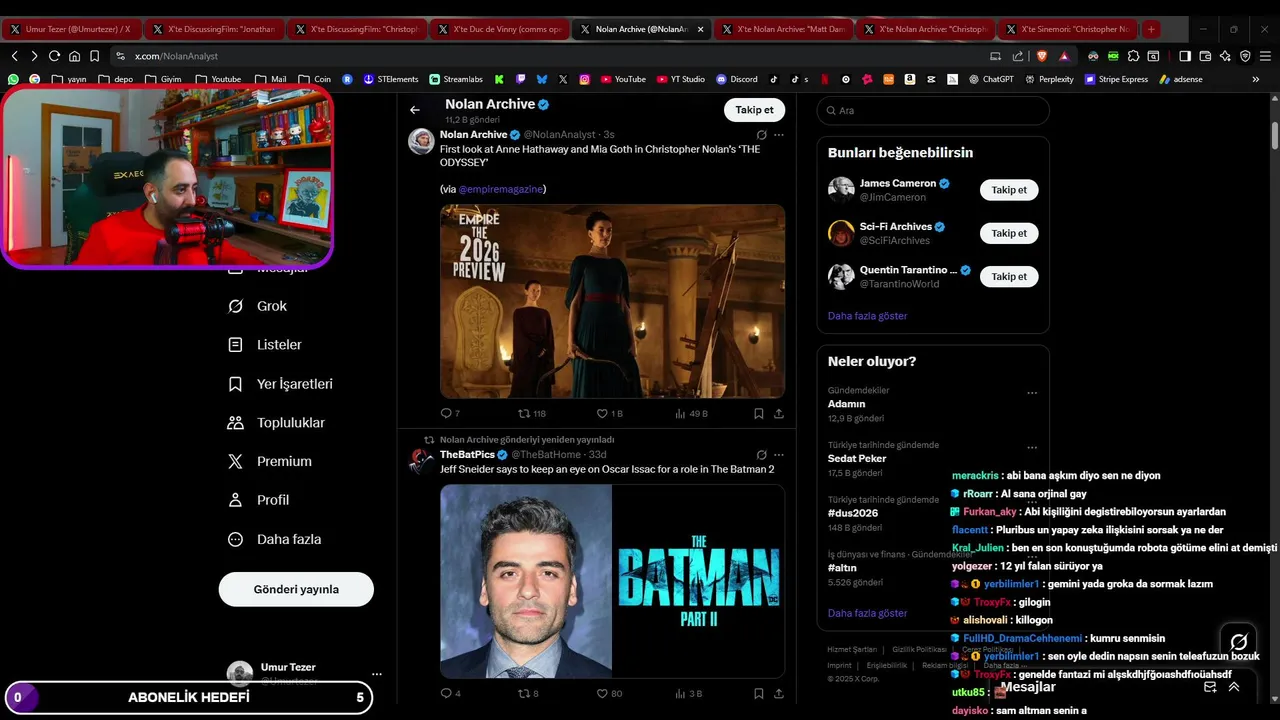Image resolution: width=1280 pixels, height=720 pixels.
Task: Open the Streamlabs bookmark
Action: [456, 79]
